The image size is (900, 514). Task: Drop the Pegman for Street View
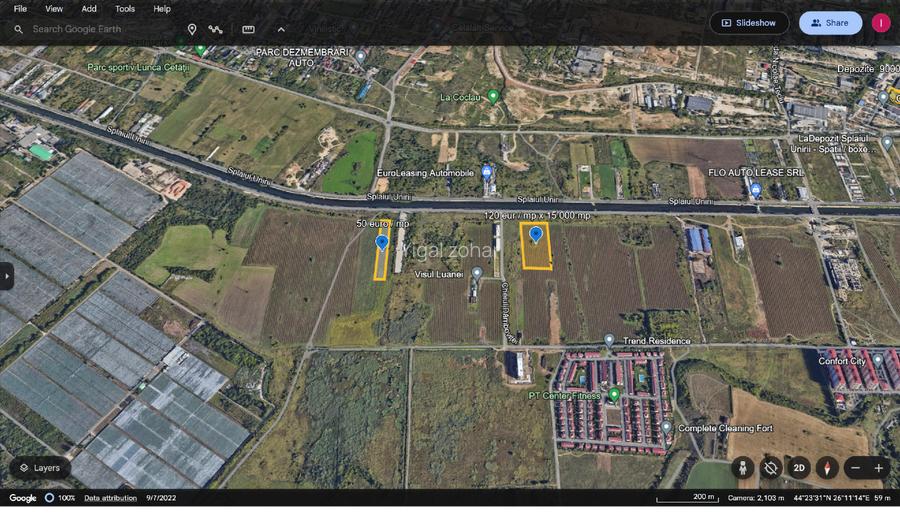pos(742,468)
